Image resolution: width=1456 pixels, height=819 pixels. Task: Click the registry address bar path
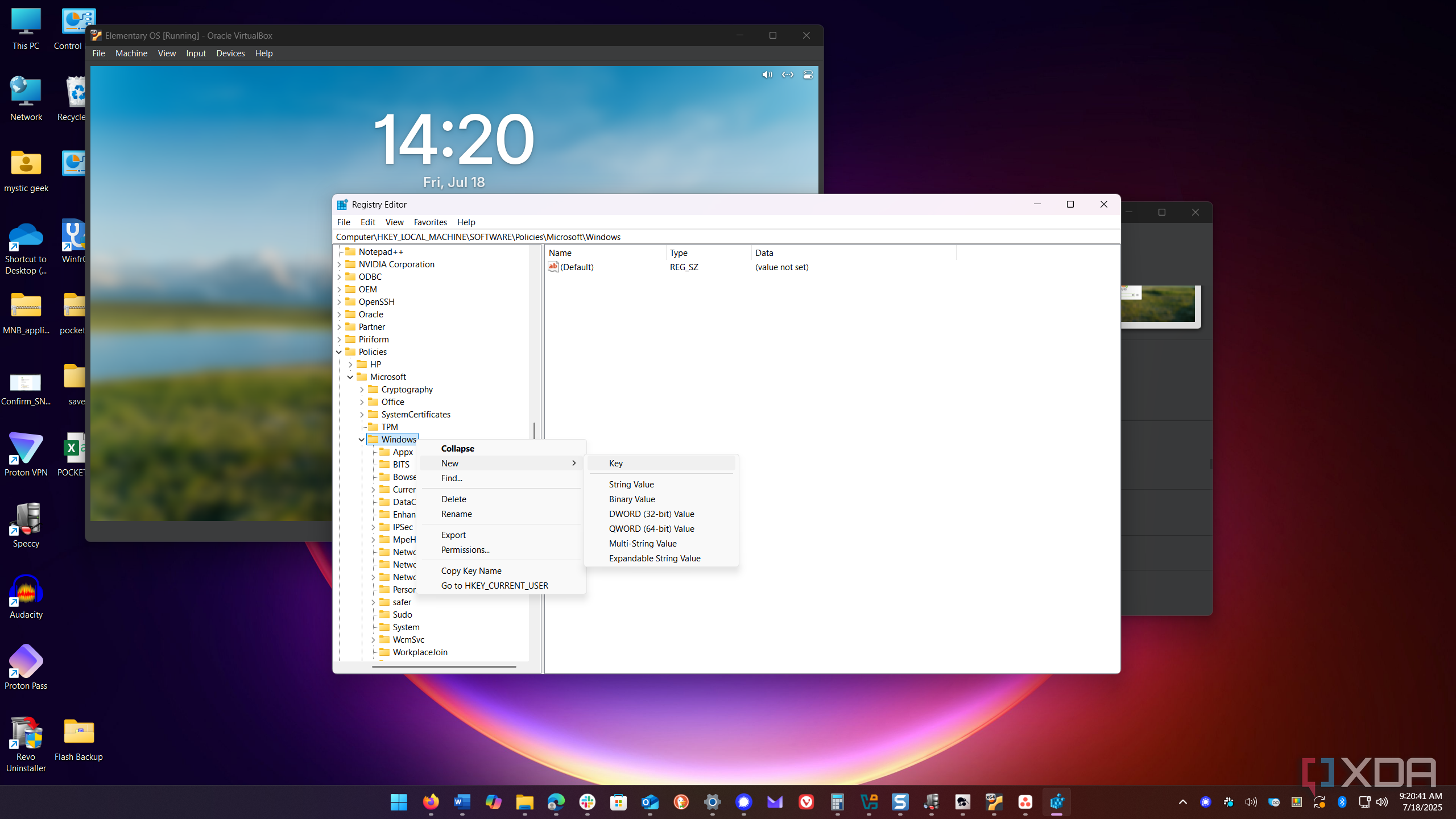(726, 237)
